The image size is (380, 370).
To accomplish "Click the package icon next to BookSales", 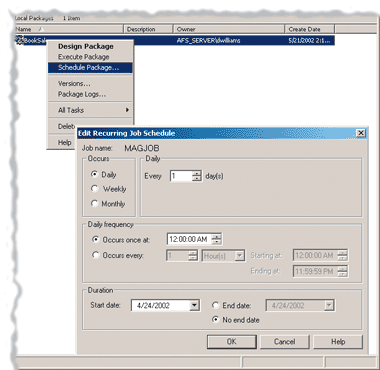I will tap(20, 40).
